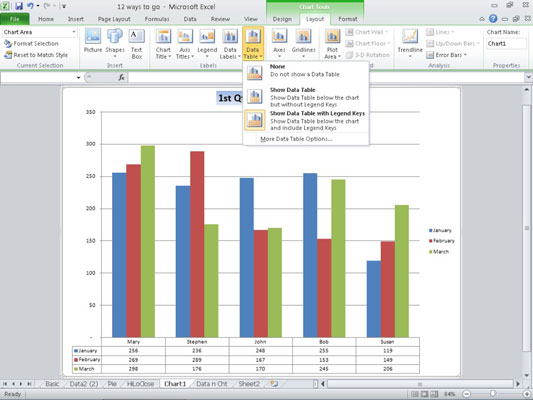Switch to the Review tab
The image size is (533, 400).
click(x=220, y=19)
